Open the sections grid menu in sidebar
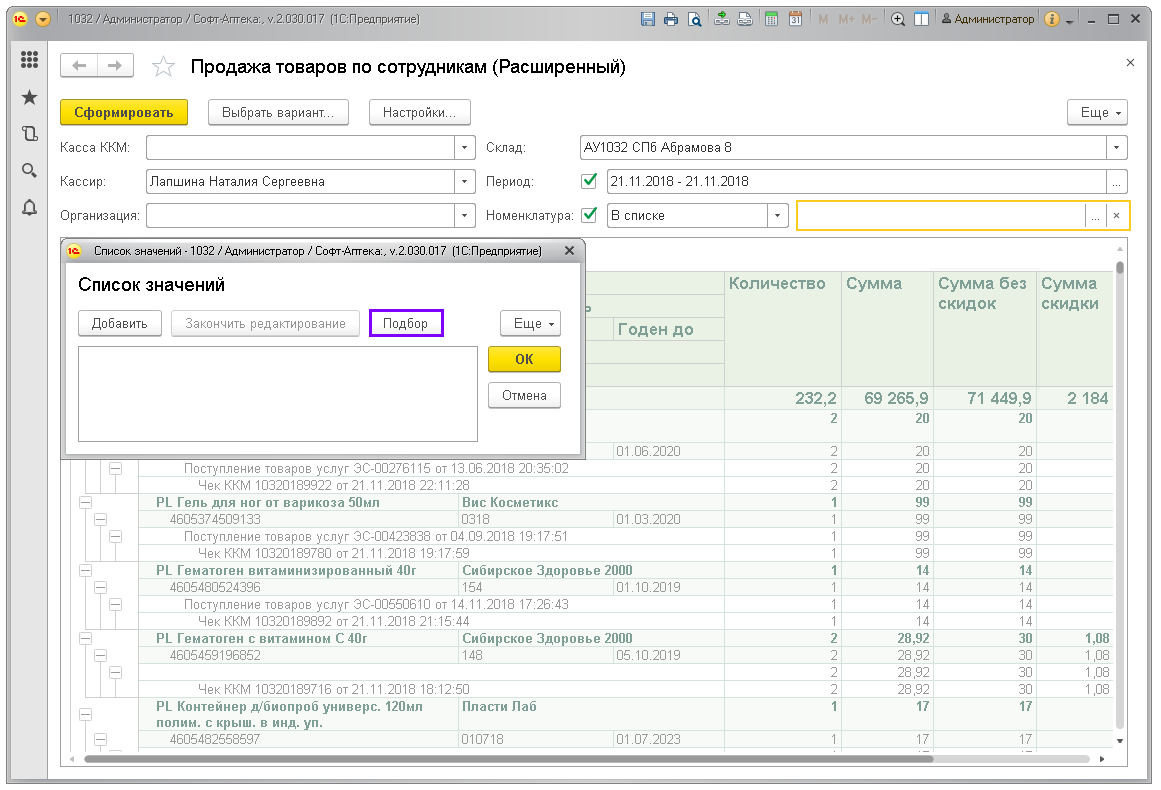The image size is (1161, 790). coord(29,60)
